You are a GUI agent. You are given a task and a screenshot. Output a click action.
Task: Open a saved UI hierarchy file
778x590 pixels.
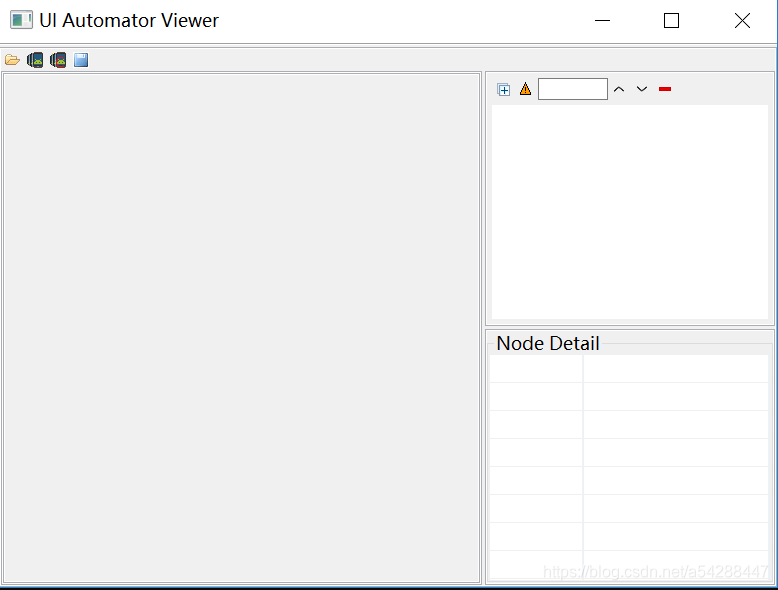pos(12,61)
